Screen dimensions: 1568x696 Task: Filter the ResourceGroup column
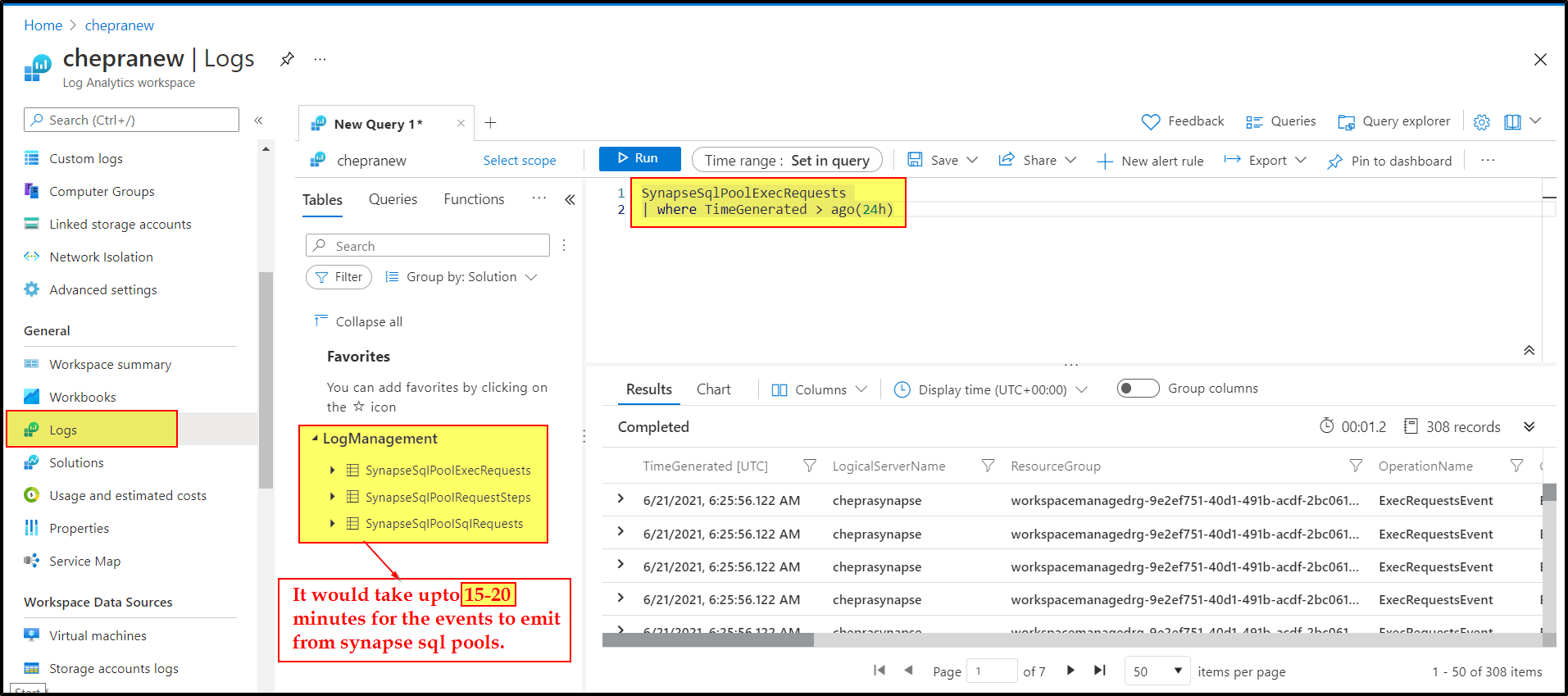tap(1356, 466)
